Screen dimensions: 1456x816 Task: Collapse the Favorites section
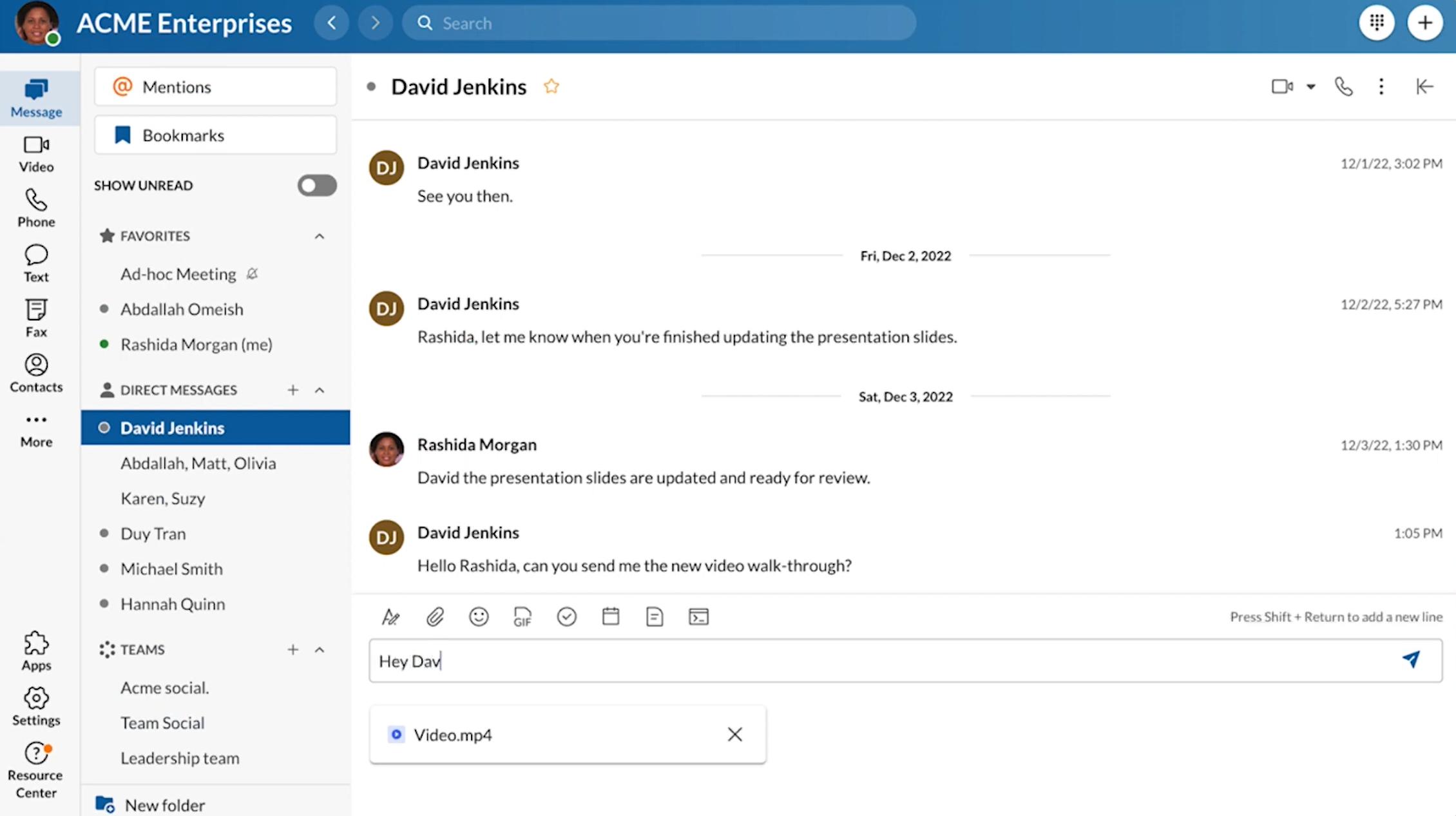click(320, 236)
